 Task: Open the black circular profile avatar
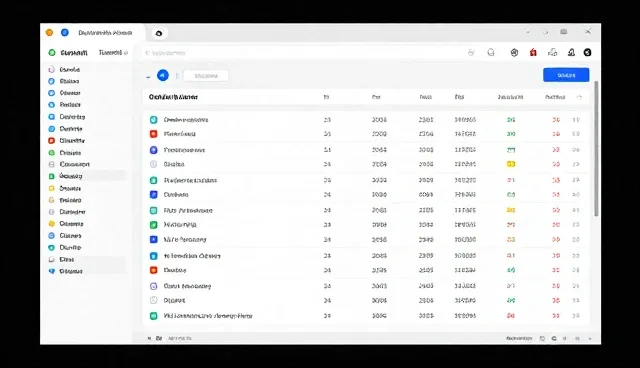(x=587, y=52)
